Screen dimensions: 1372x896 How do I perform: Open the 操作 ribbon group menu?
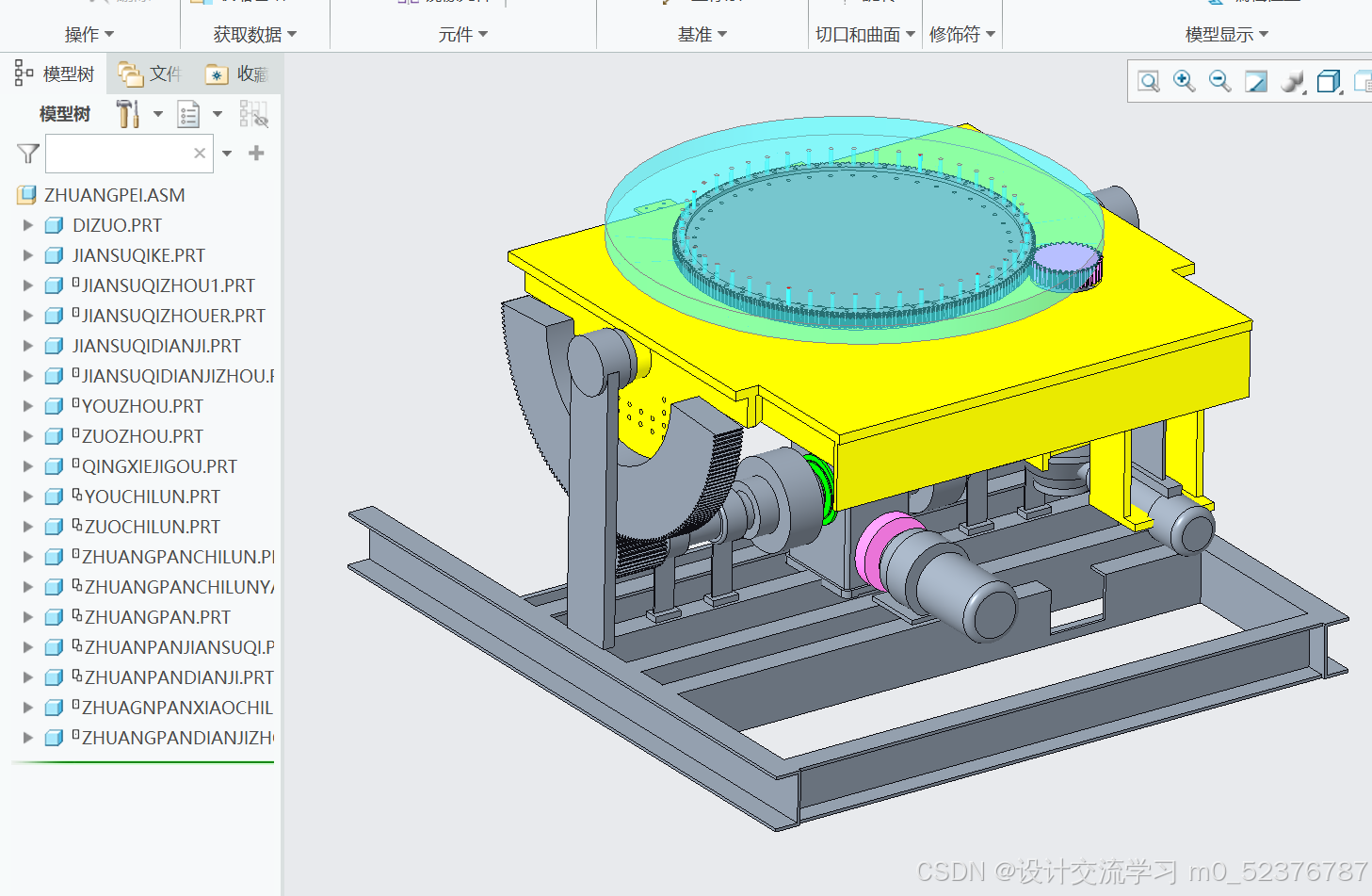pos(89,35)
